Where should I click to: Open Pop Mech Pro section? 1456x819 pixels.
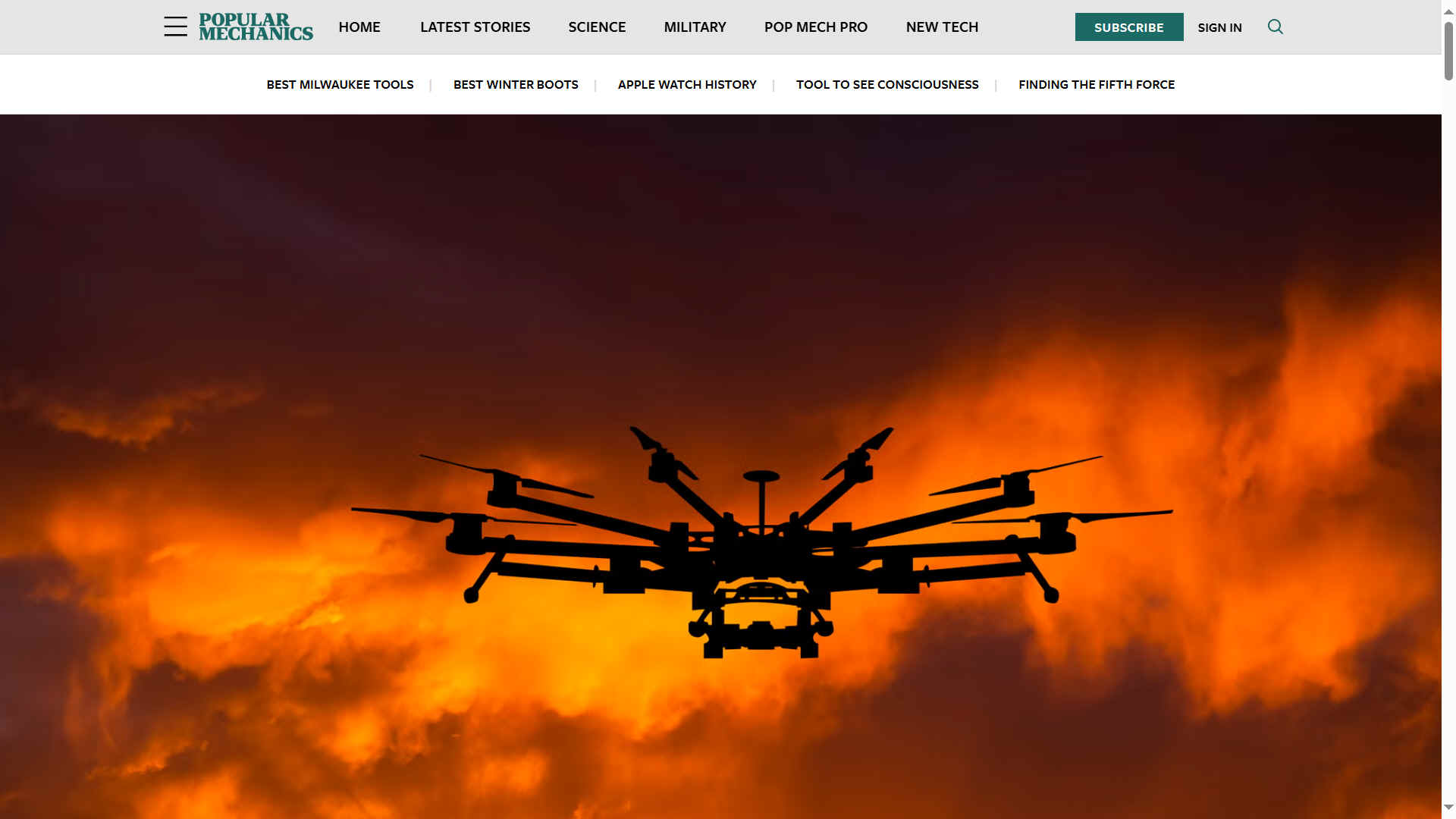click(x=816, y=27)
